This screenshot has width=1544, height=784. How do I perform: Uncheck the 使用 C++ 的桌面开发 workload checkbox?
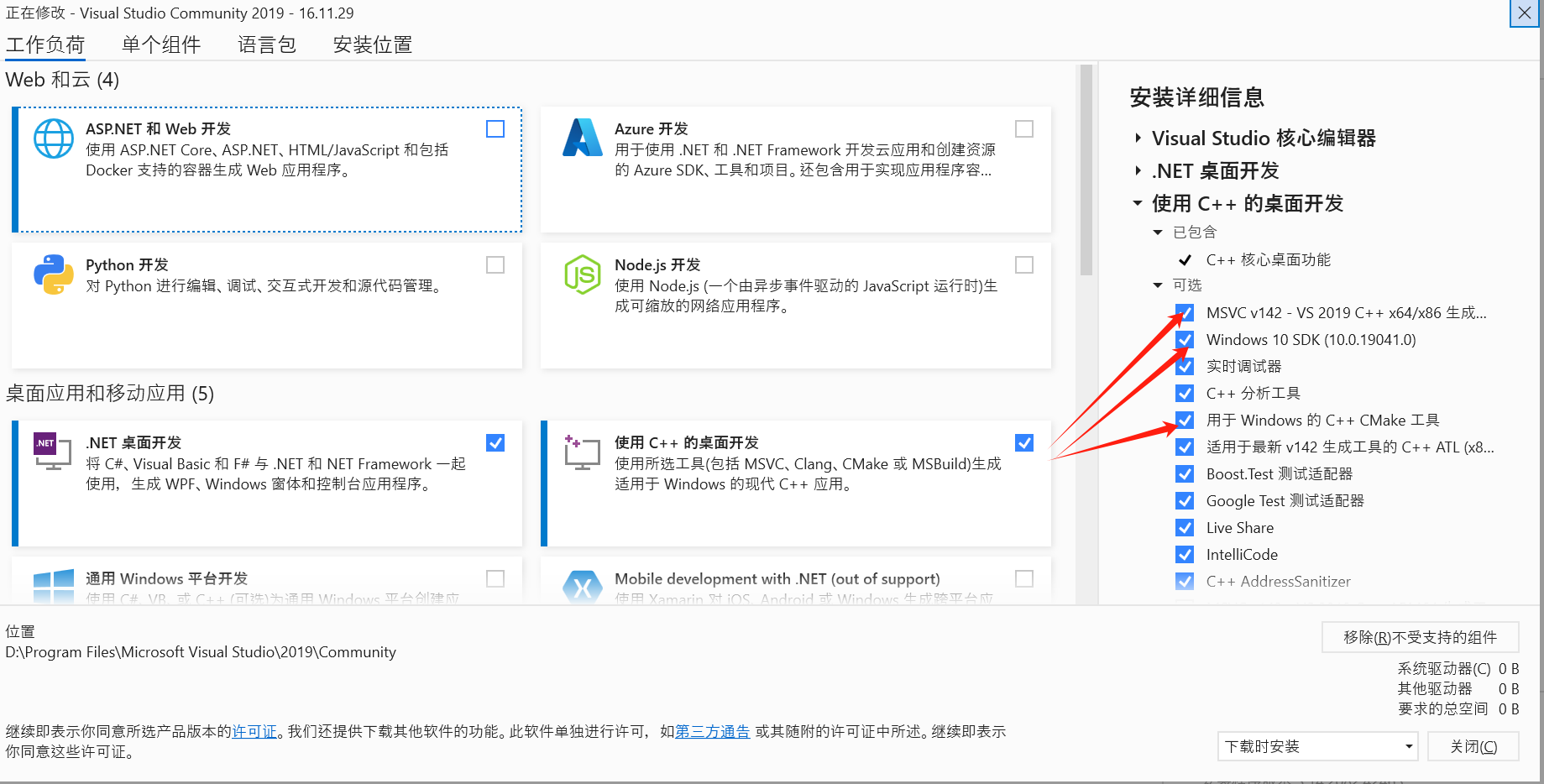pos(1024,442)
